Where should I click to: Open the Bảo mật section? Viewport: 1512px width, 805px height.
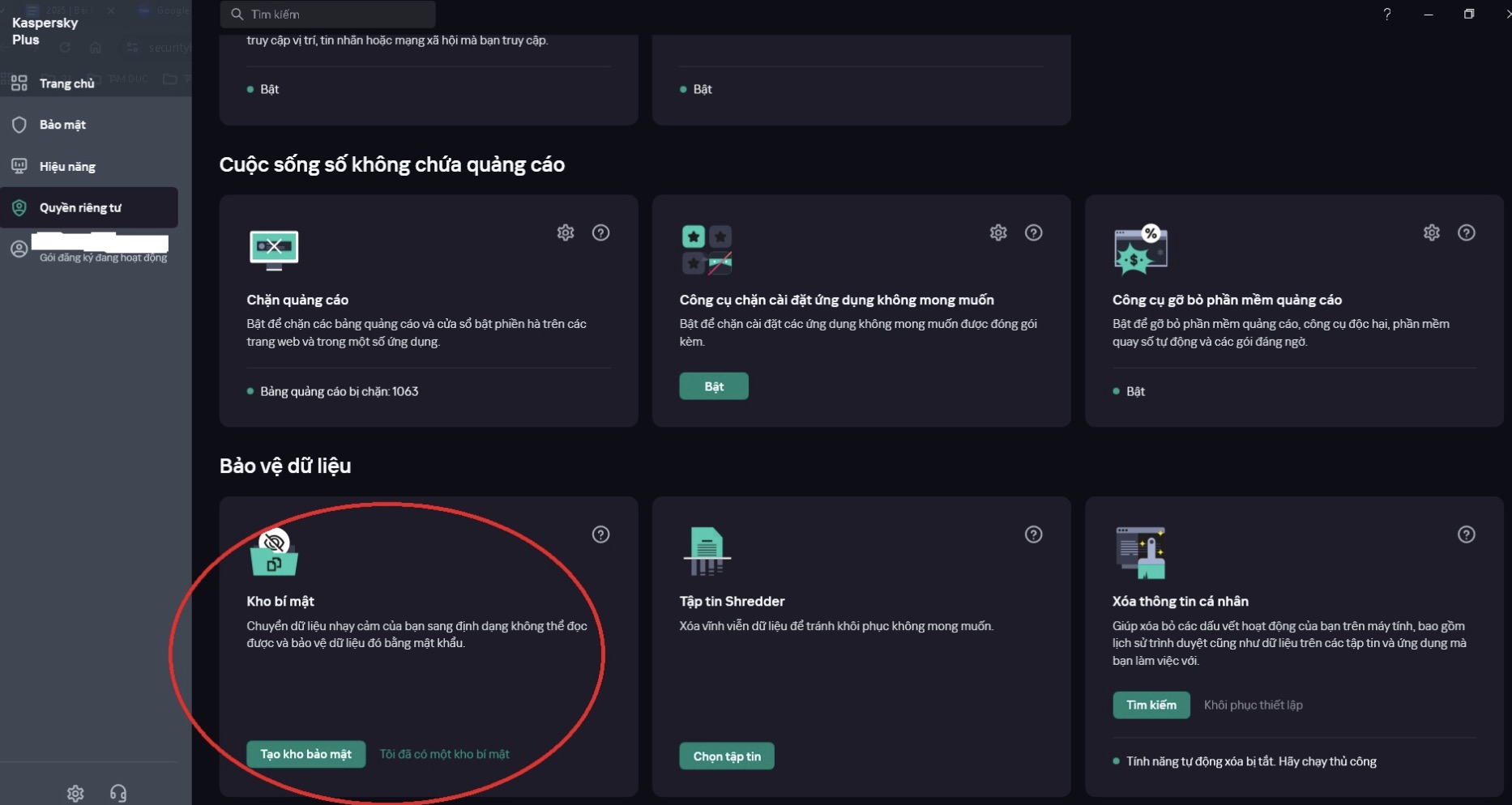click(61, 125)
